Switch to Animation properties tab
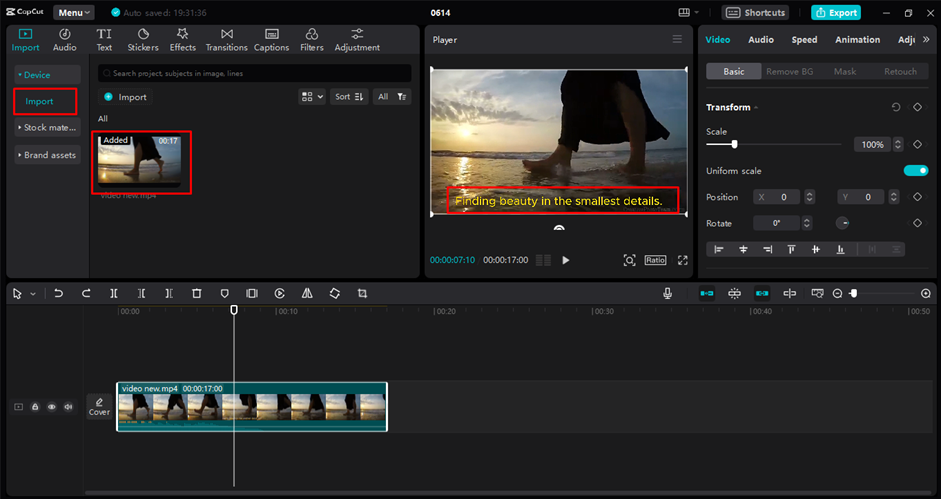This screenshot has width=941, height=499. [858, 40]
